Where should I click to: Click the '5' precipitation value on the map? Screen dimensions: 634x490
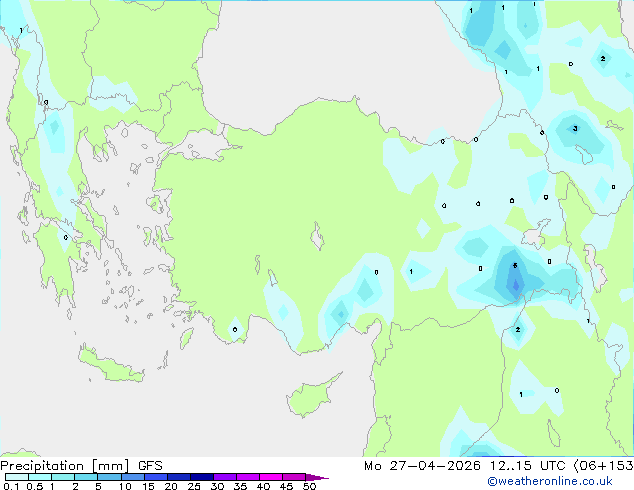[x=515, y=266]
